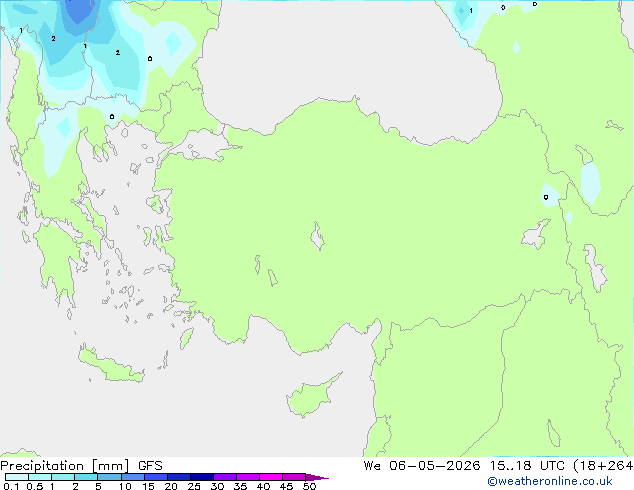Click the island of Crete on the map

pos(110,366)
